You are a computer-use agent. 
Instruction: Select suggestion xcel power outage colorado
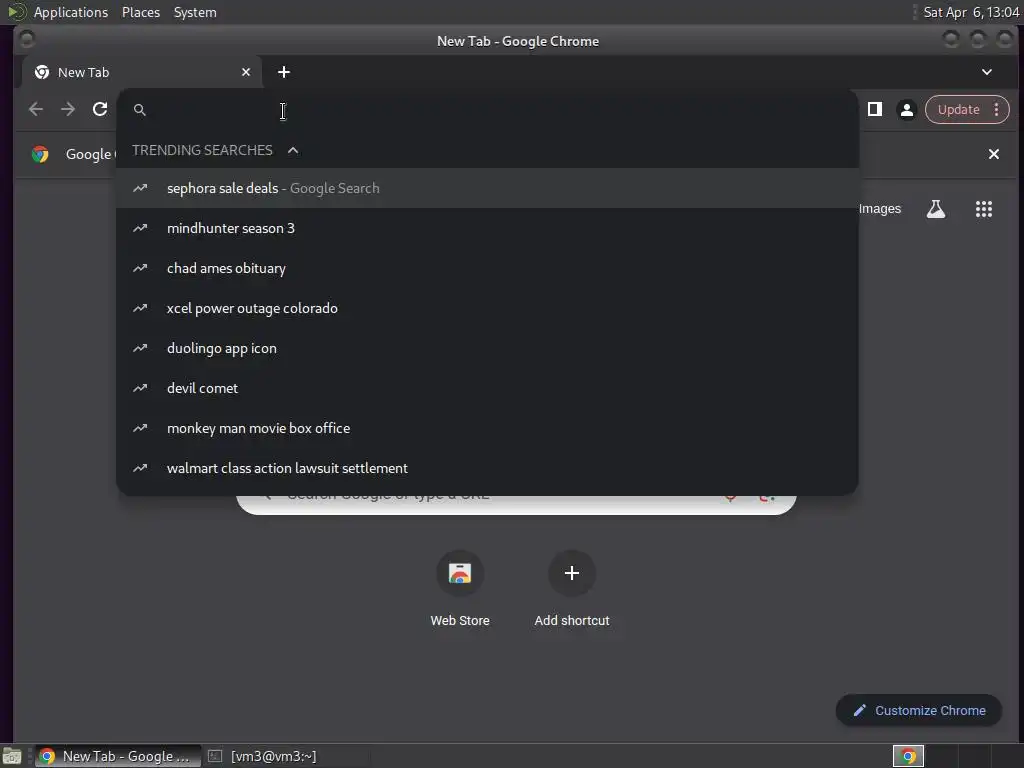click(487, 308)
